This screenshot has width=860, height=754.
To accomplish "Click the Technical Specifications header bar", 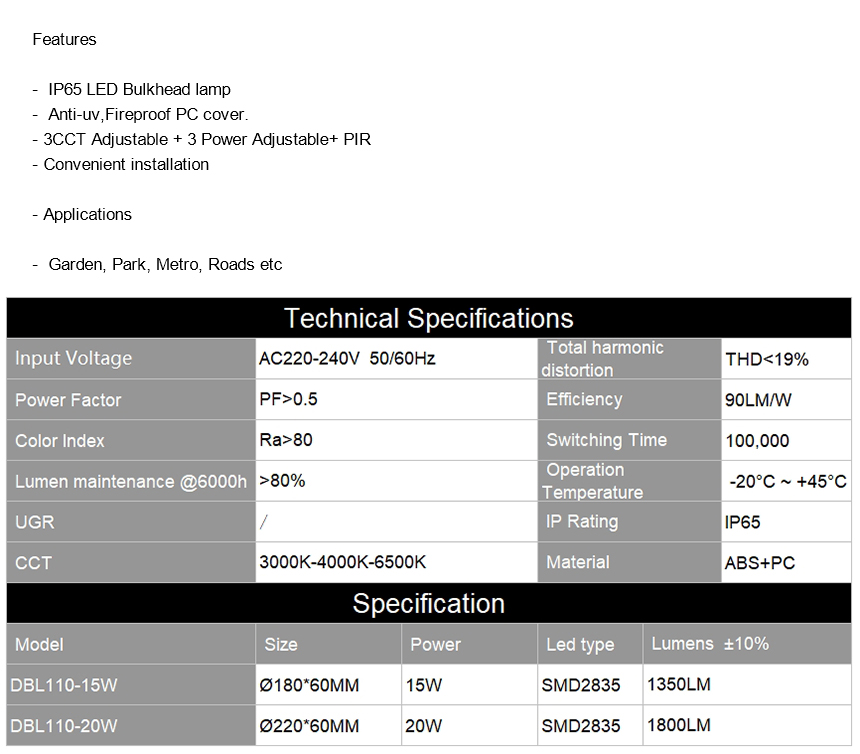I will pyautogui.click(x=429, y=318).
